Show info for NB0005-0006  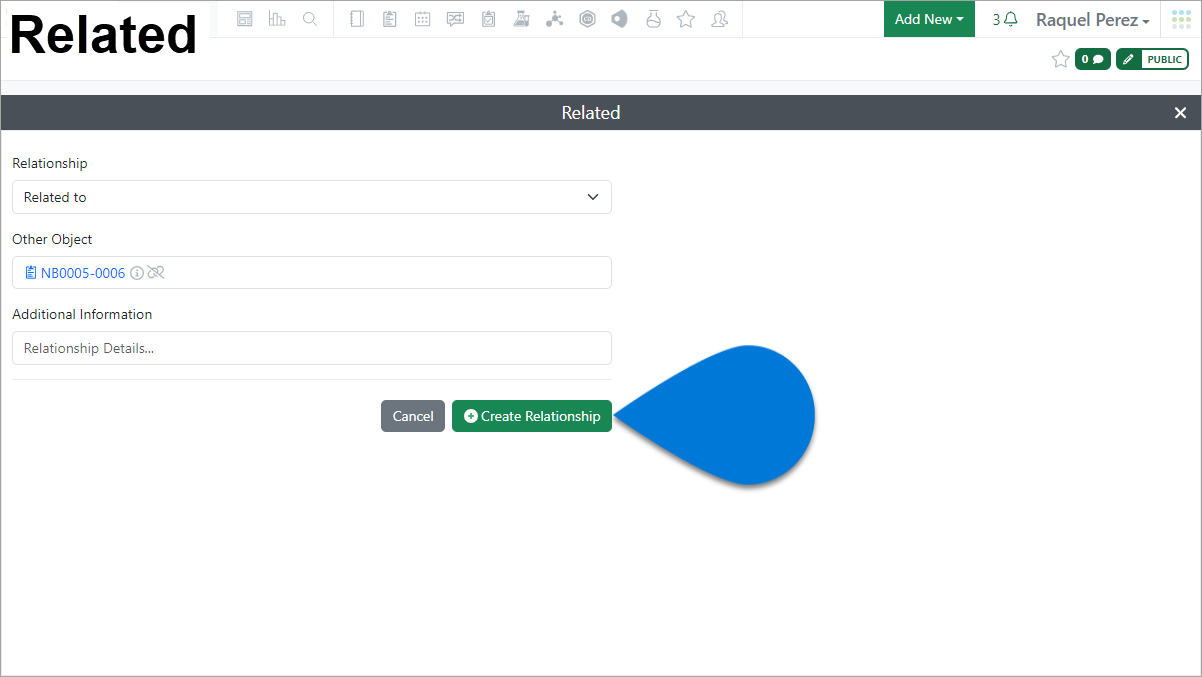coord(137,273)
